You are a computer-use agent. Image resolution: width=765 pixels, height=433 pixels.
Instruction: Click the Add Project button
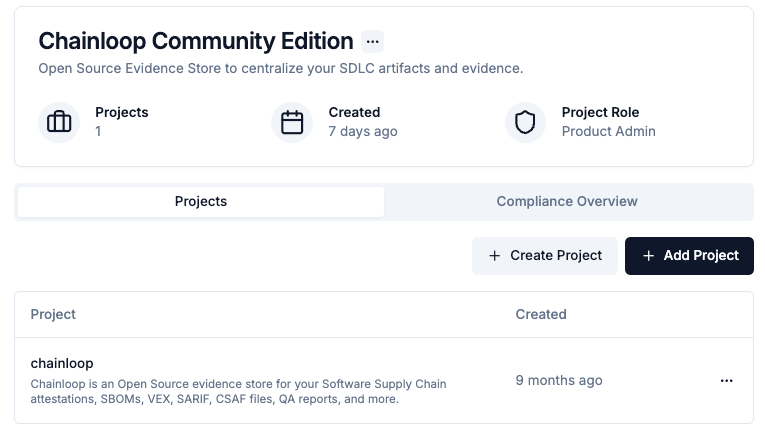tap(689, 256)
